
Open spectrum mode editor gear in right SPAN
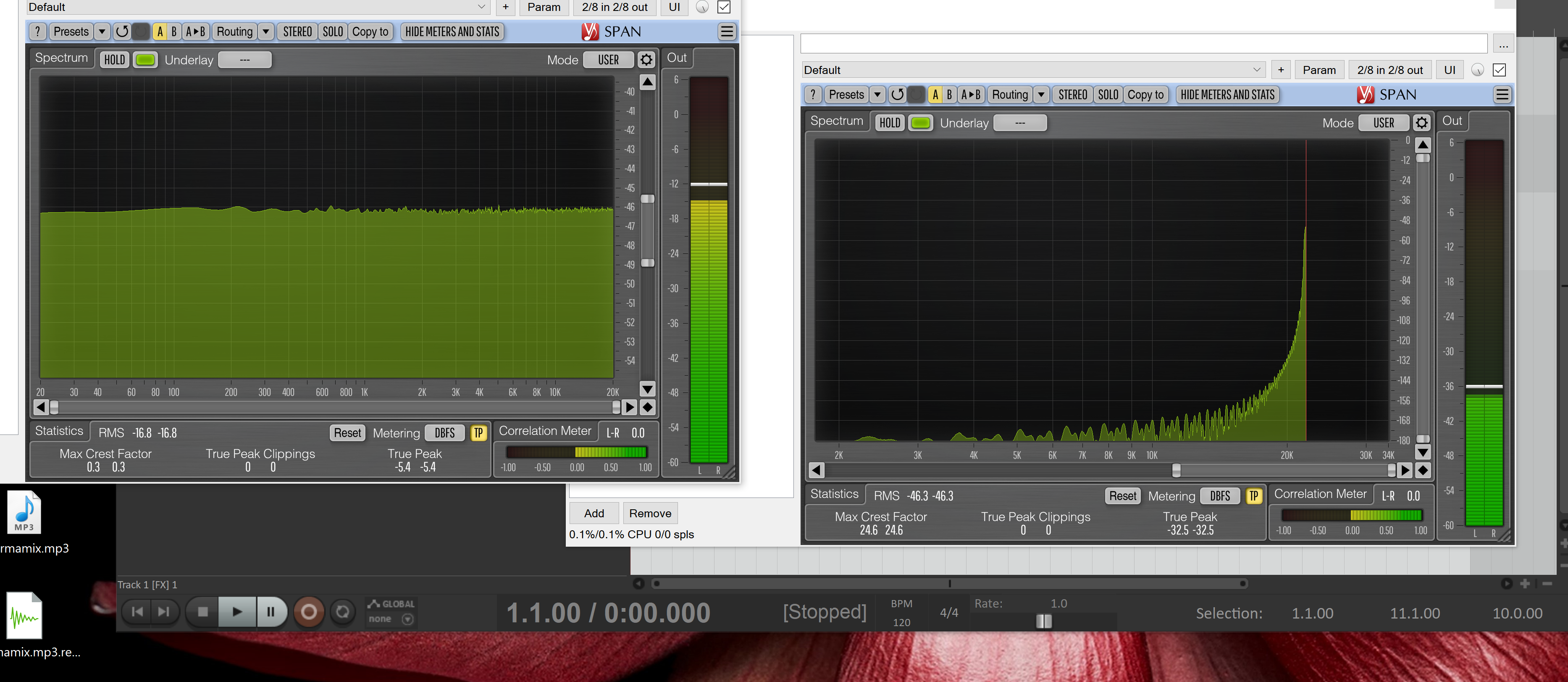point(1421,123)
